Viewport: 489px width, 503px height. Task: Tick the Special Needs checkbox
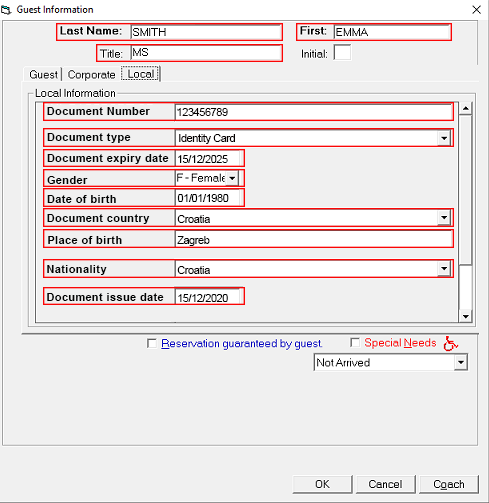tap(355, 342)
